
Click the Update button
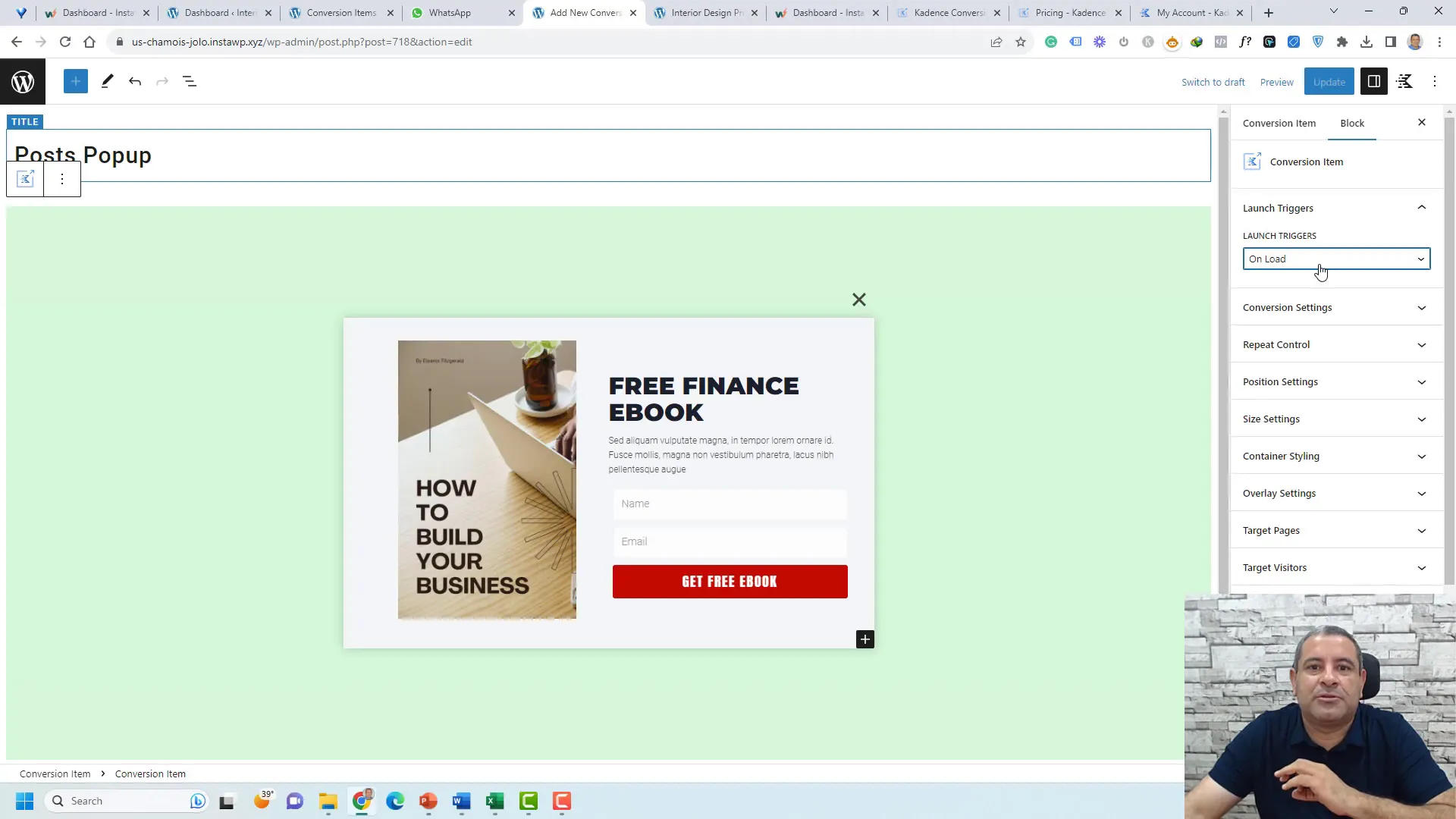1330,81
